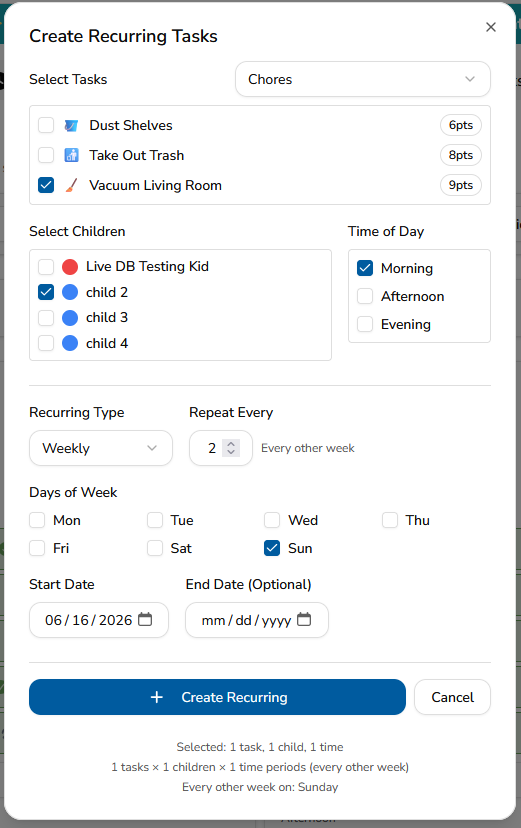Check the child 3 checkbox

tap(46, 317)
